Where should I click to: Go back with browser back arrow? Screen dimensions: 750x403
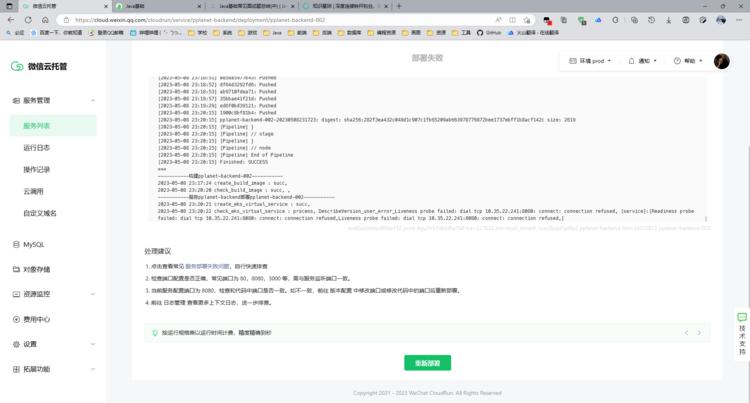[11, 20]
